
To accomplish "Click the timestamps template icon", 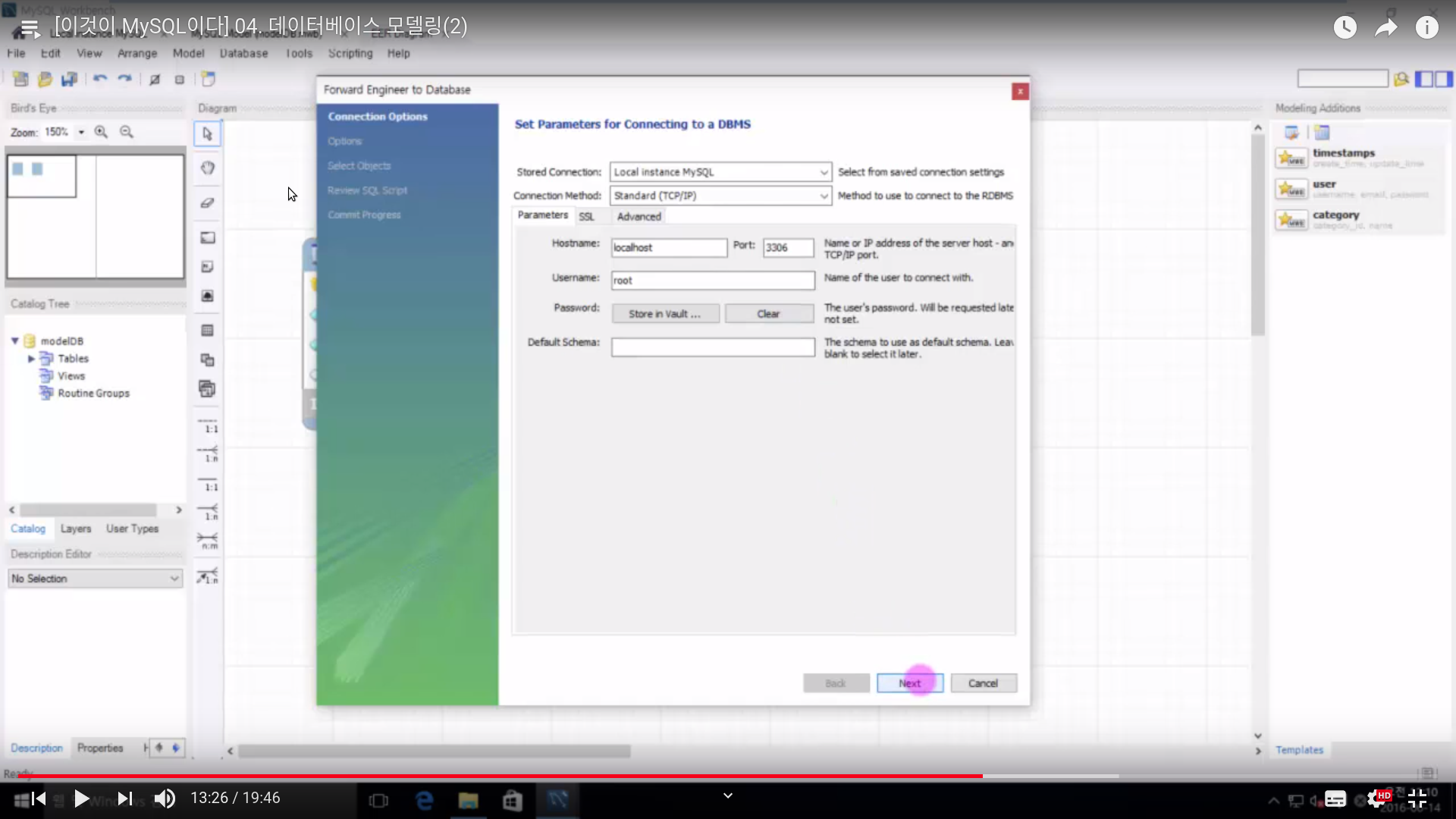I will [x=1291, y=158].
